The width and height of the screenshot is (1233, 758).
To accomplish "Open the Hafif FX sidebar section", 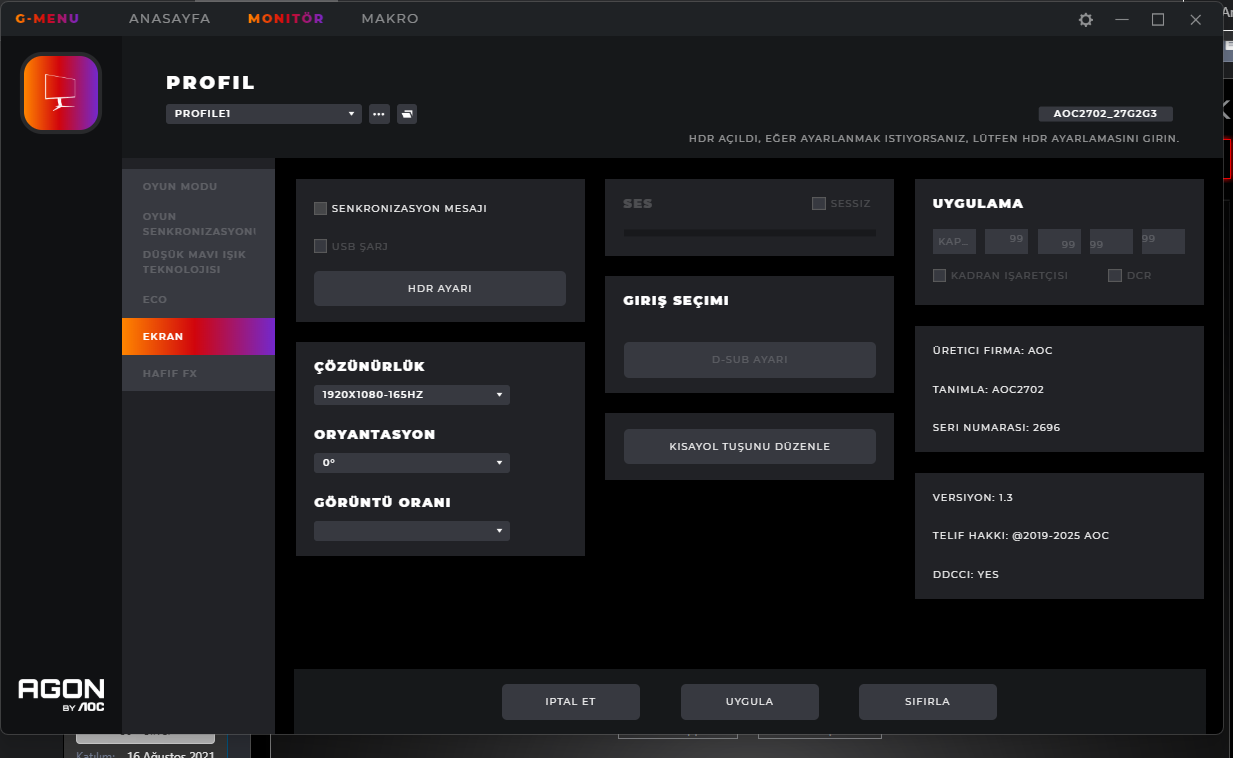I will pyautogui.click(x=198, y=374).
